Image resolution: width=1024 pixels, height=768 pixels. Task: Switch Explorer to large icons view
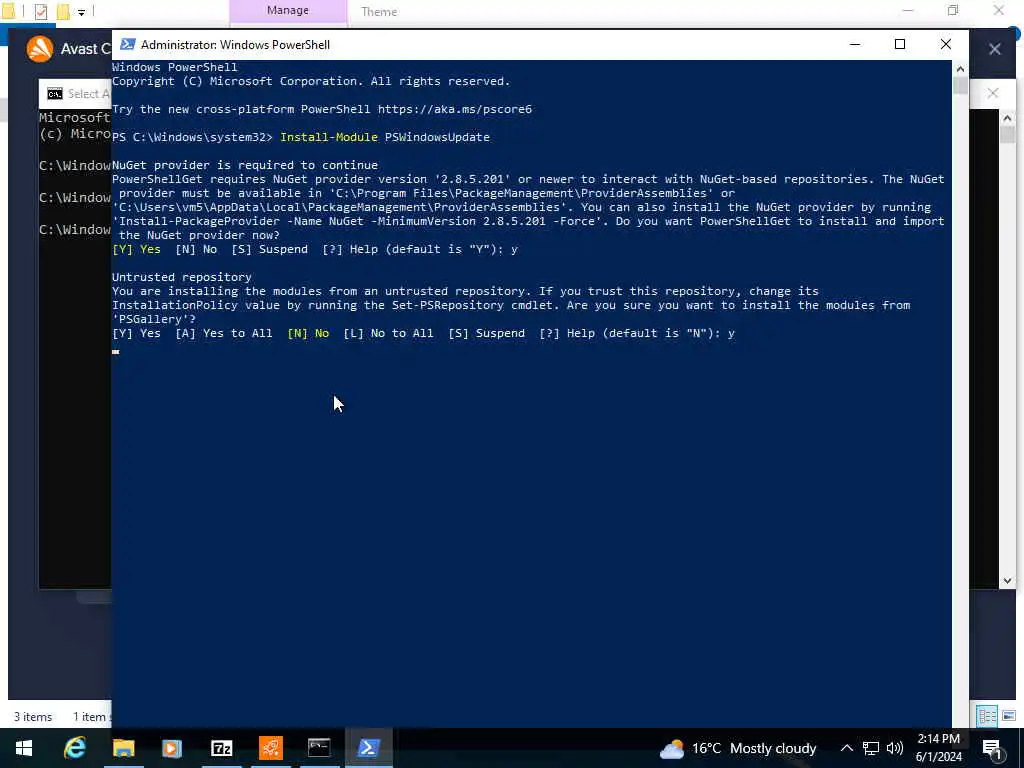[x=1009, y=716]
